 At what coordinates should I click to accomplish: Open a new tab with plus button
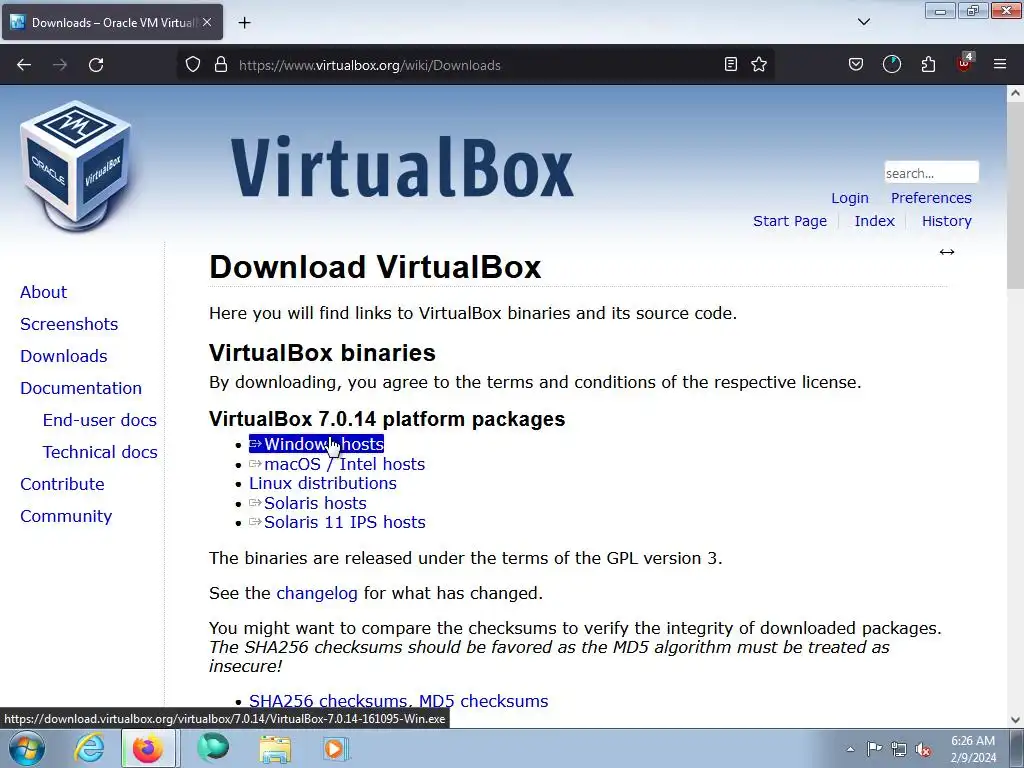click(244, 23)
